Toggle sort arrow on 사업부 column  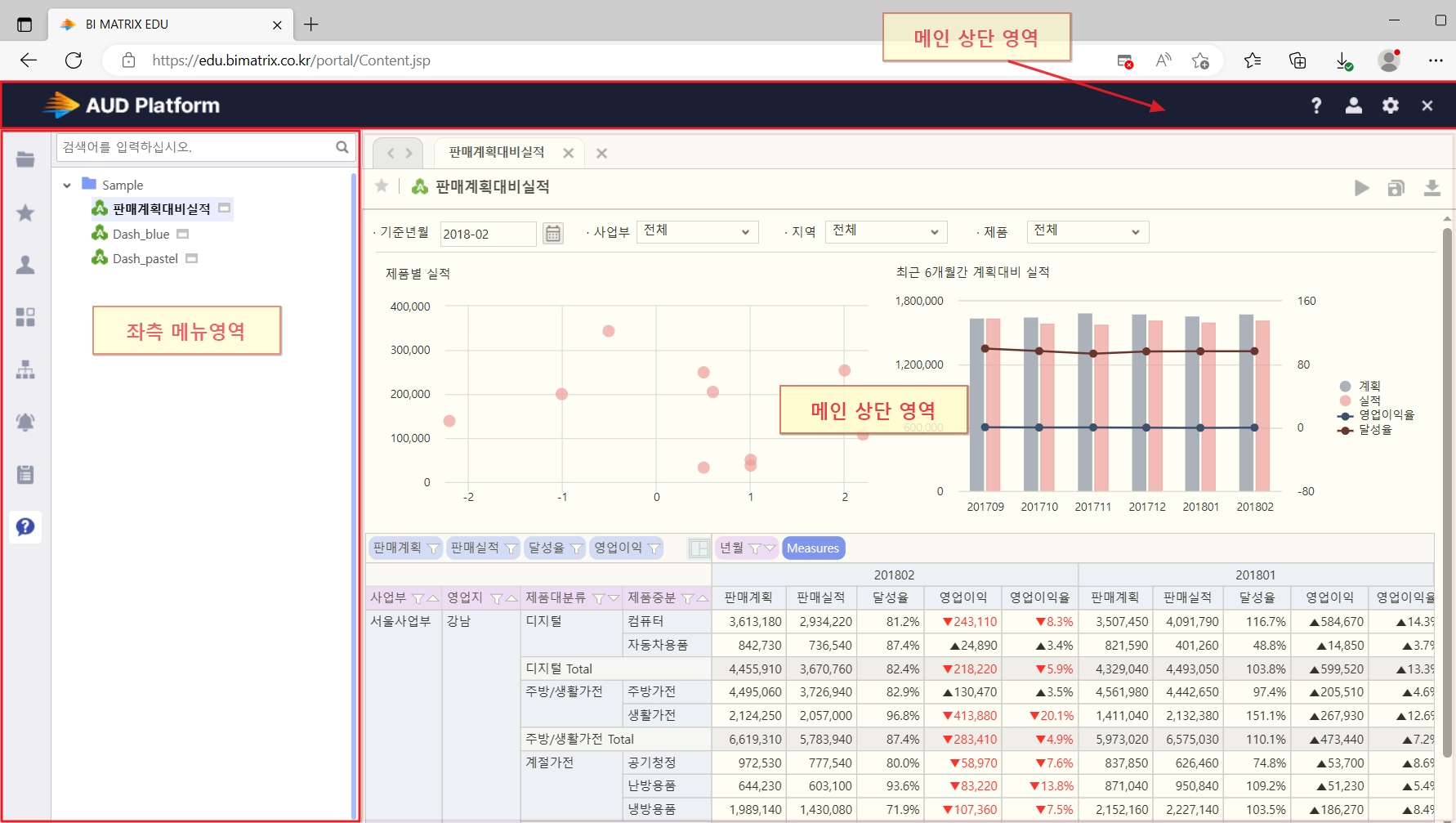(x=433, y=598)
